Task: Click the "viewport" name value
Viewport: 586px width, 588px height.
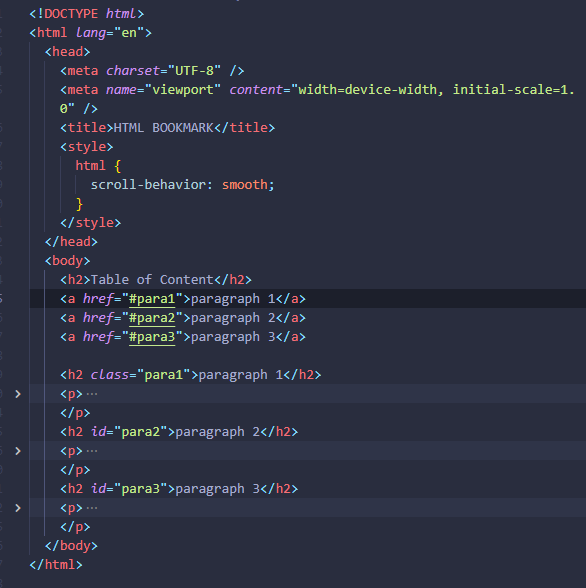Action: [183, 90]
